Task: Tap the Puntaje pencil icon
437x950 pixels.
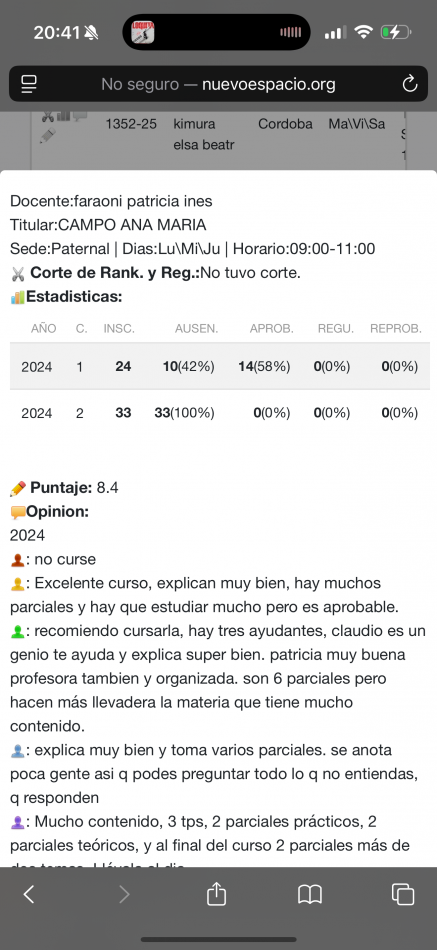Action: click(18, 488)
